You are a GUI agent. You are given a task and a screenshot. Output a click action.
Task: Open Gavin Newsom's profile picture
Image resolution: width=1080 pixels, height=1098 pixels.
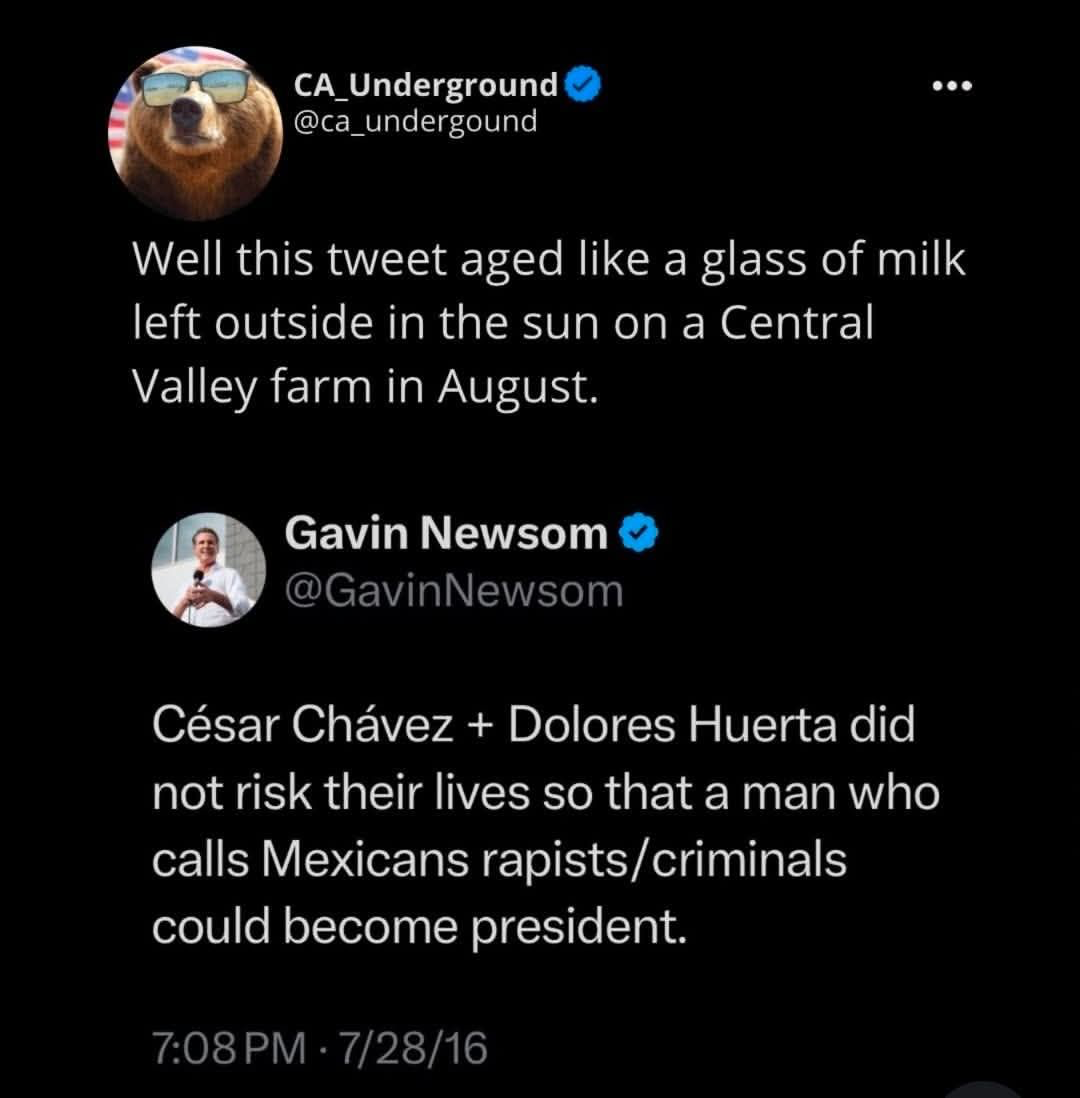[208, 569]
